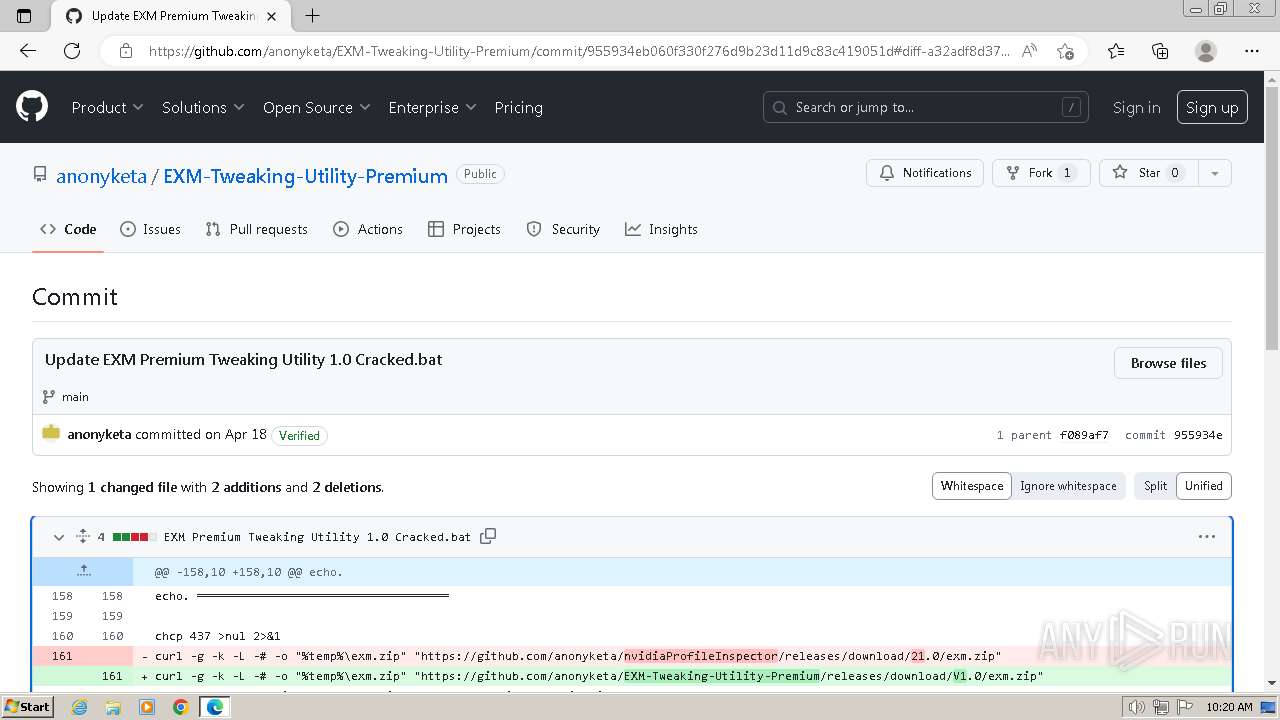The height and width of the screenshot is (720, 1280).
Task: Open the Windows Start menu
Action: pos(27,707)
